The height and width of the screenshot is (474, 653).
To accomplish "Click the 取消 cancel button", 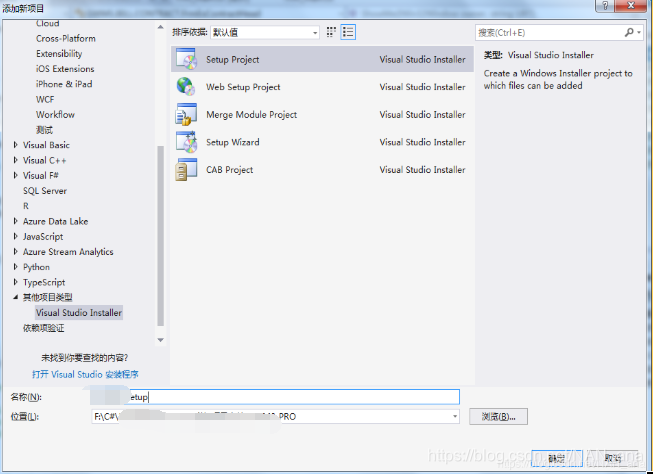I will coord(613,458).
